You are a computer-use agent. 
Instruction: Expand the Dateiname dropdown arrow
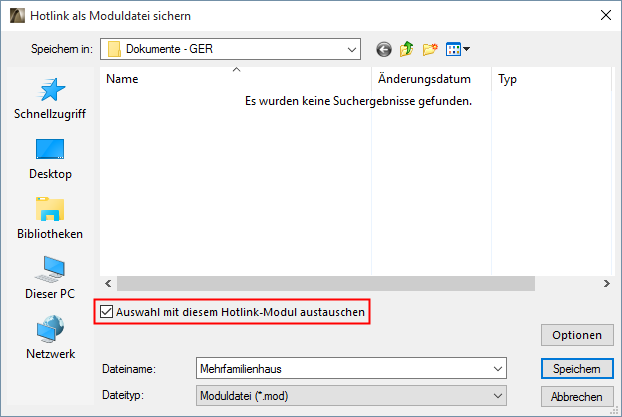click(x=497, y=369)
